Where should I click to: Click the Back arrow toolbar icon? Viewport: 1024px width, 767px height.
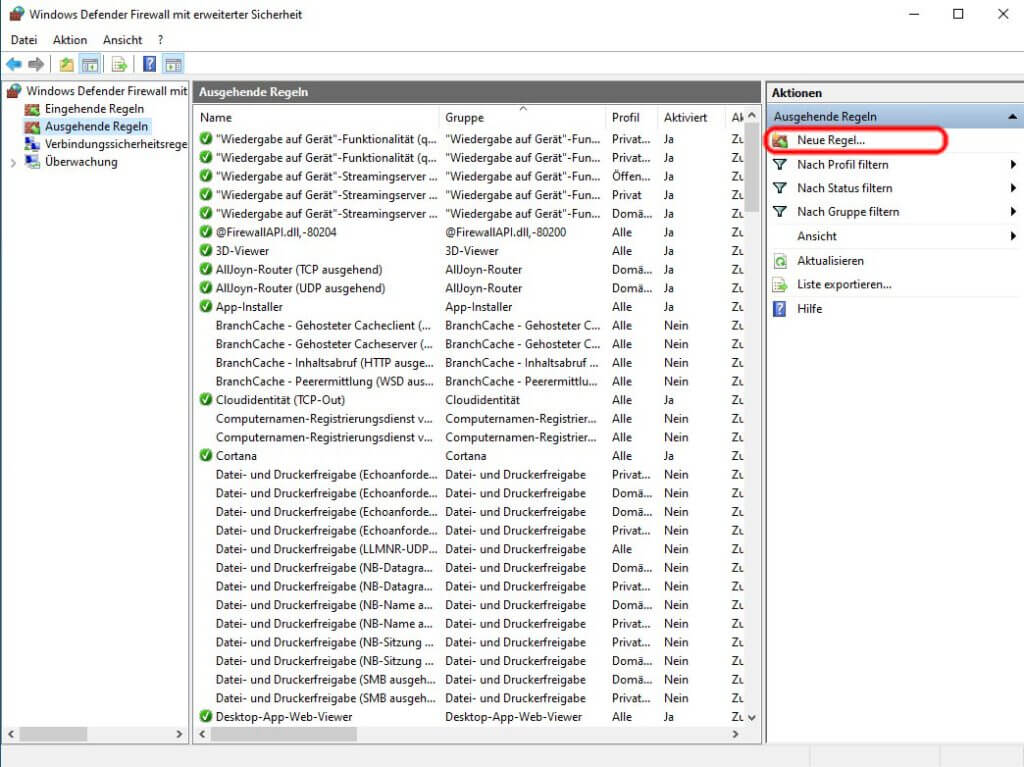14,64
